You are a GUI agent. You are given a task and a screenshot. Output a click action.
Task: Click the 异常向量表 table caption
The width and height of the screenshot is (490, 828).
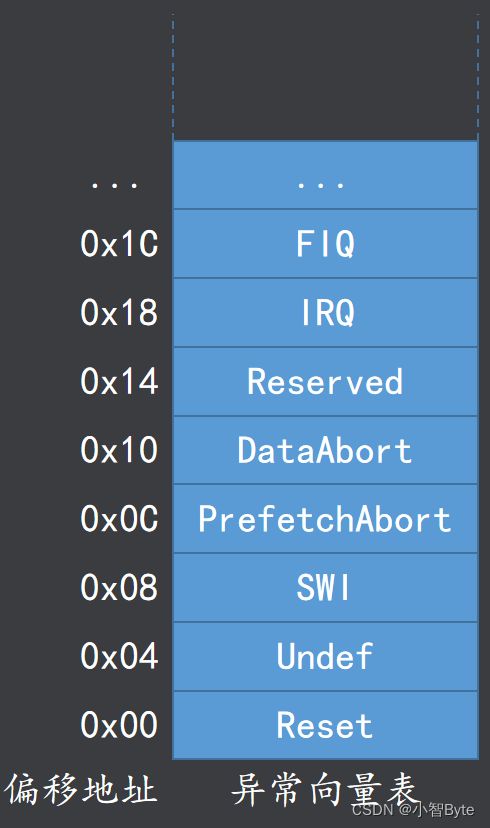(x=325, y=790)
